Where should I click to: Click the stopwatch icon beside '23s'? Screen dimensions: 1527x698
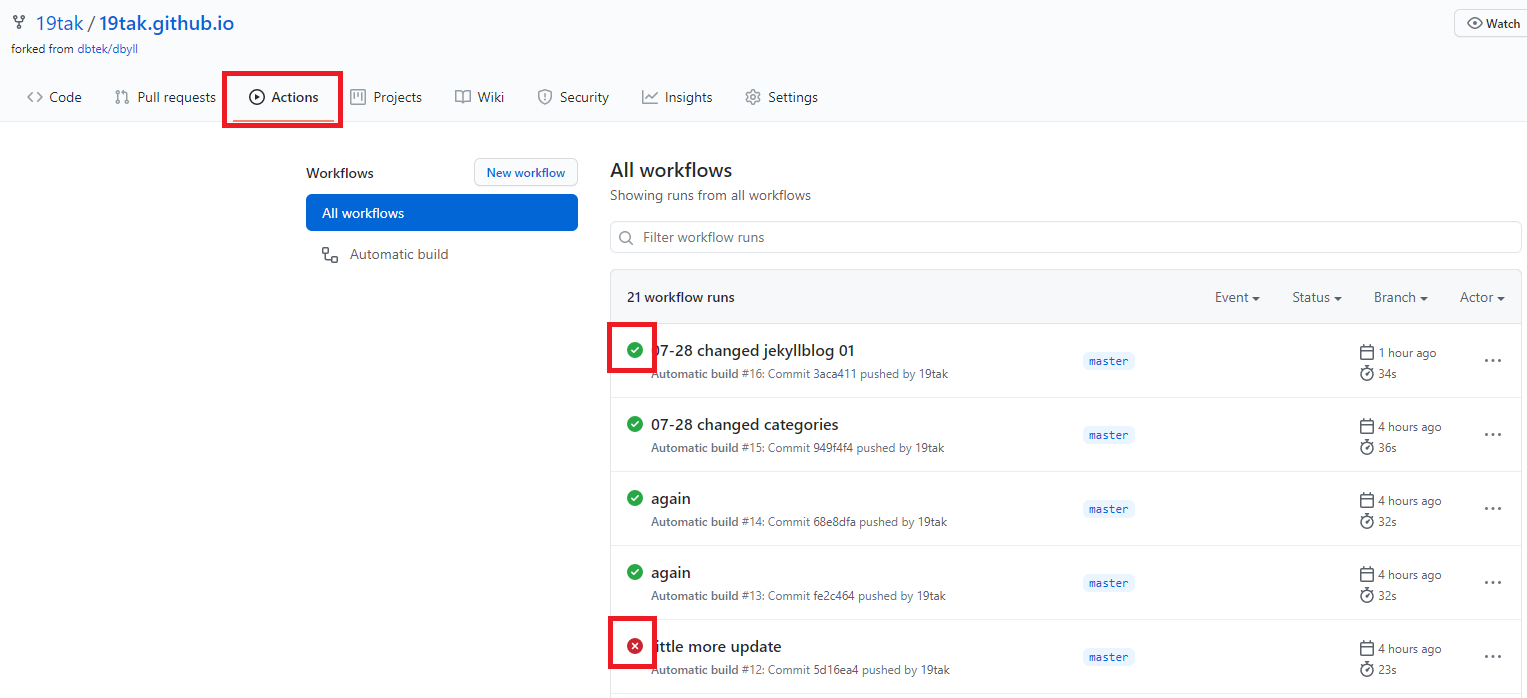coord(1367,669)
